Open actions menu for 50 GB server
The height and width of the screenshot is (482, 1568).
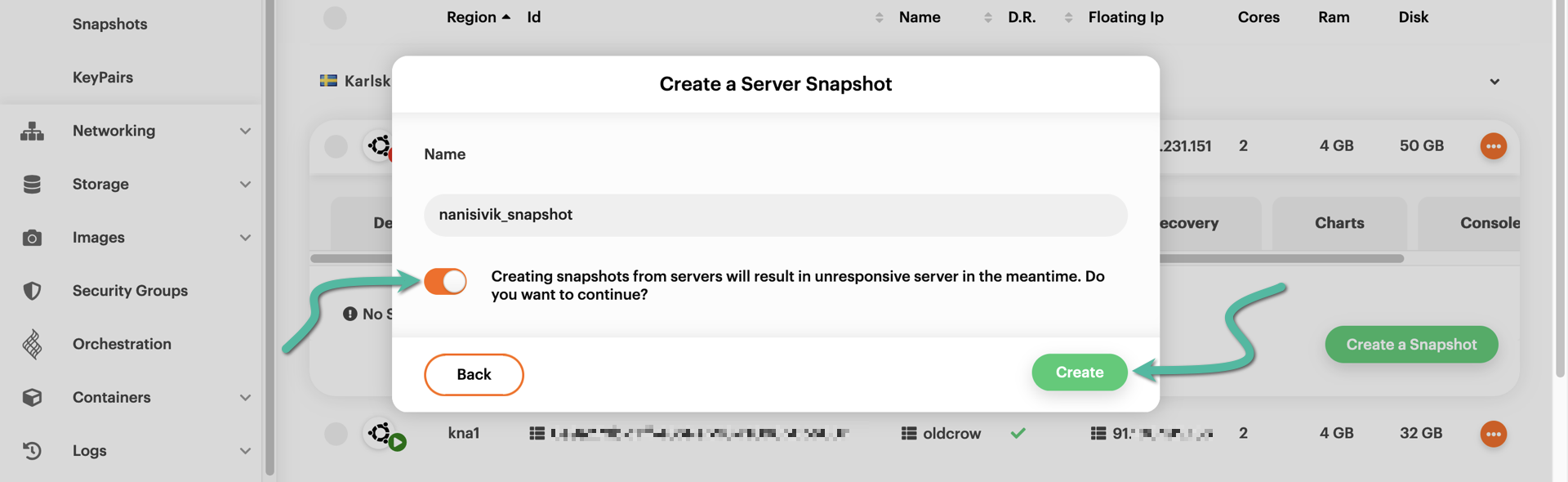[x=1493, y=146]
